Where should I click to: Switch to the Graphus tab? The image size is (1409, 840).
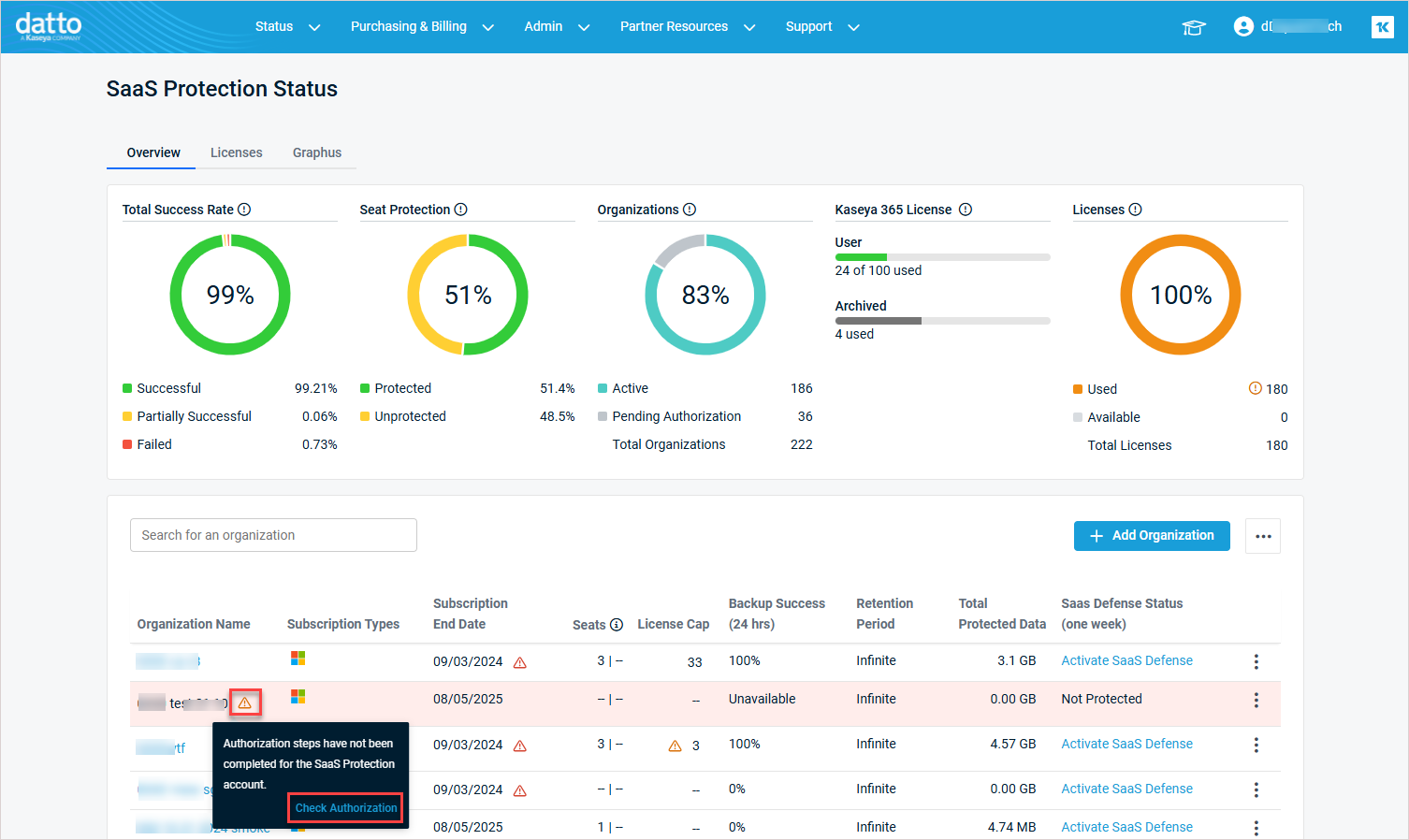[316, 152]
